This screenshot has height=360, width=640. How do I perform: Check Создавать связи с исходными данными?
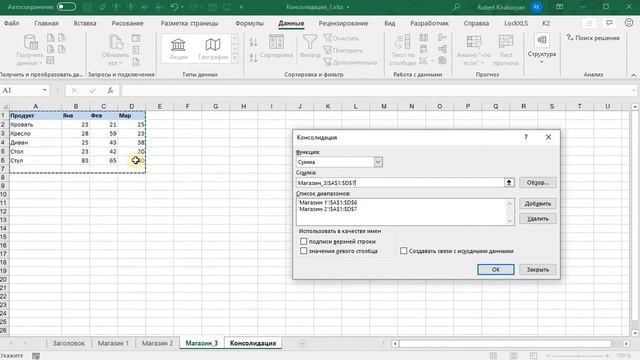click(x=403, y=251)
